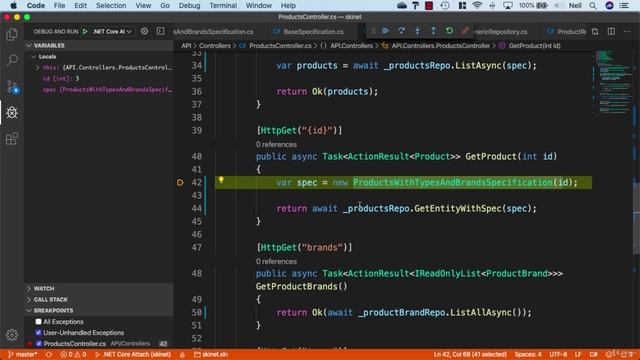Disconnect the debugger with red plug icon
The height and width of the screenshot is (360, 640).
pyautogui.click(x=465, y=31)
